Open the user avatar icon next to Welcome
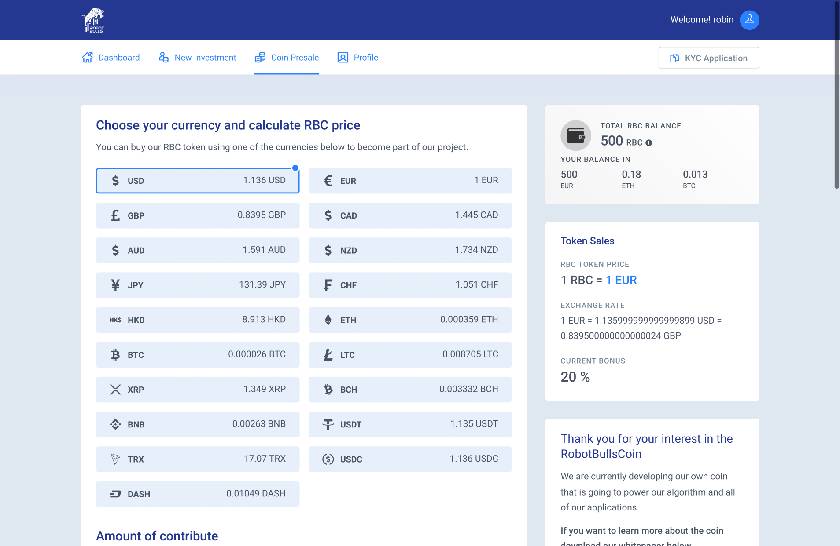This screenshot has height=546, width=840. pos(749,20)
